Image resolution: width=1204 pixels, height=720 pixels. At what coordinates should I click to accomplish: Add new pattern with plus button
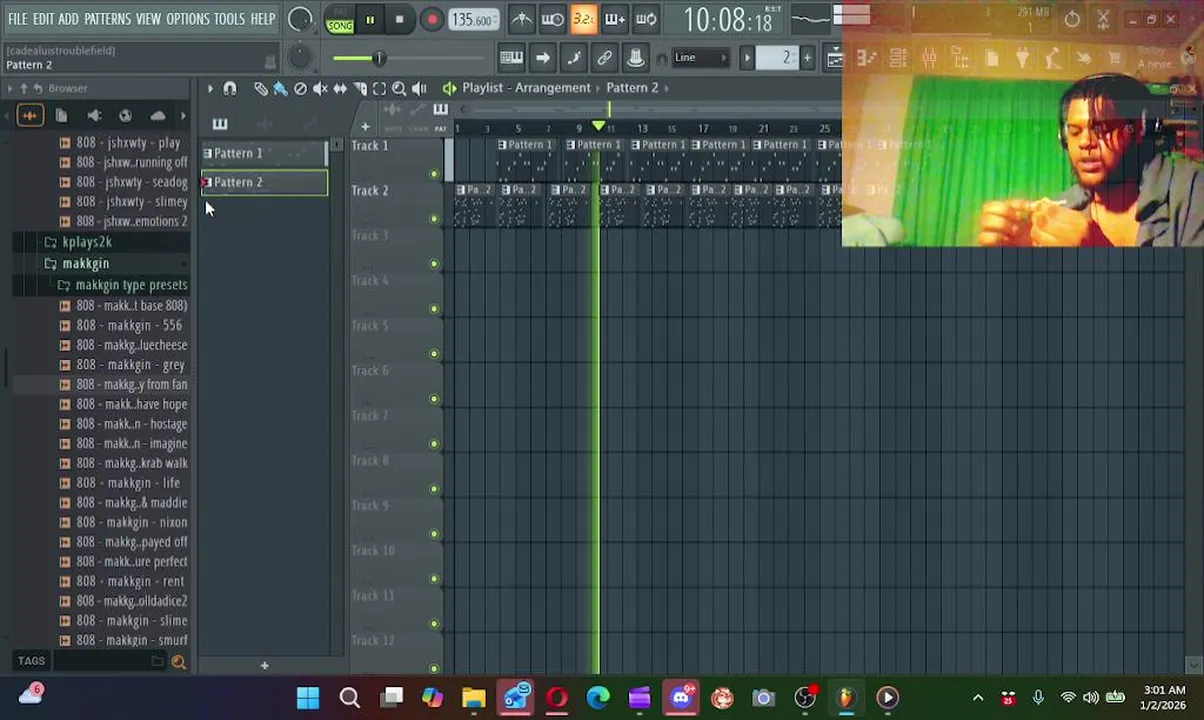coord(264,665)
